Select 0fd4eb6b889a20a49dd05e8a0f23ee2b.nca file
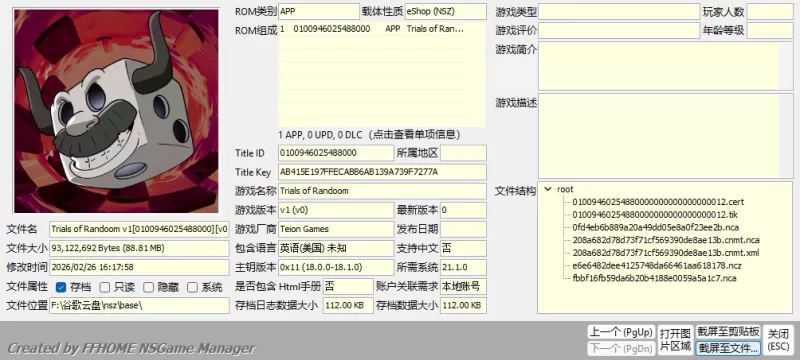The width and height of the screenshot is (800, 360). 656,227
